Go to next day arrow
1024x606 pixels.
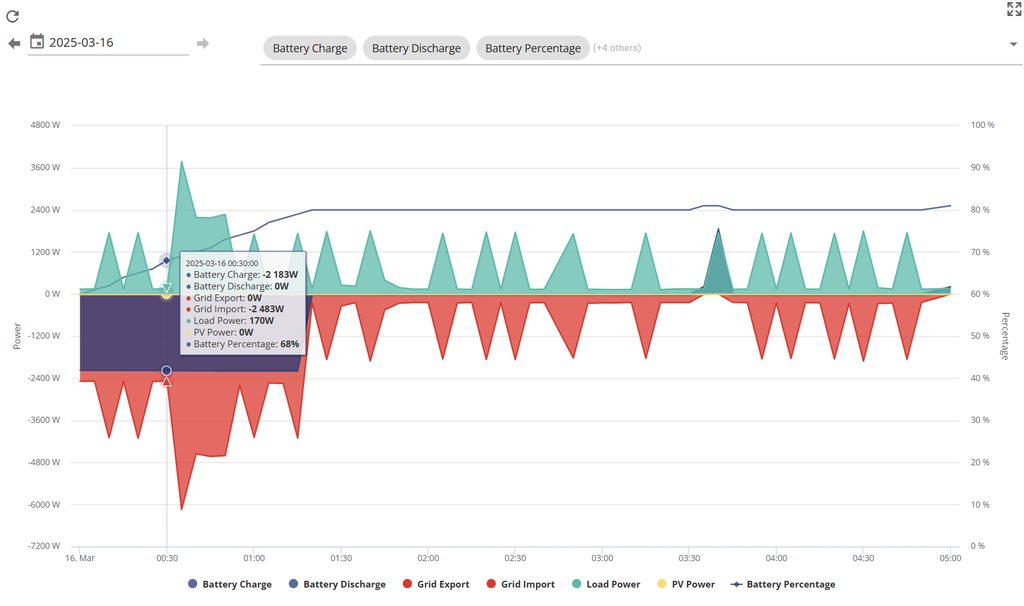203,43
